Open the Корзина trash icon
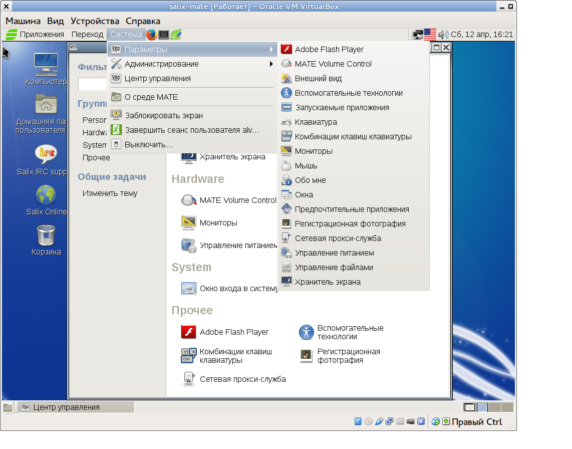This screenshot has height=449, width=572. [x=46, y=240]
